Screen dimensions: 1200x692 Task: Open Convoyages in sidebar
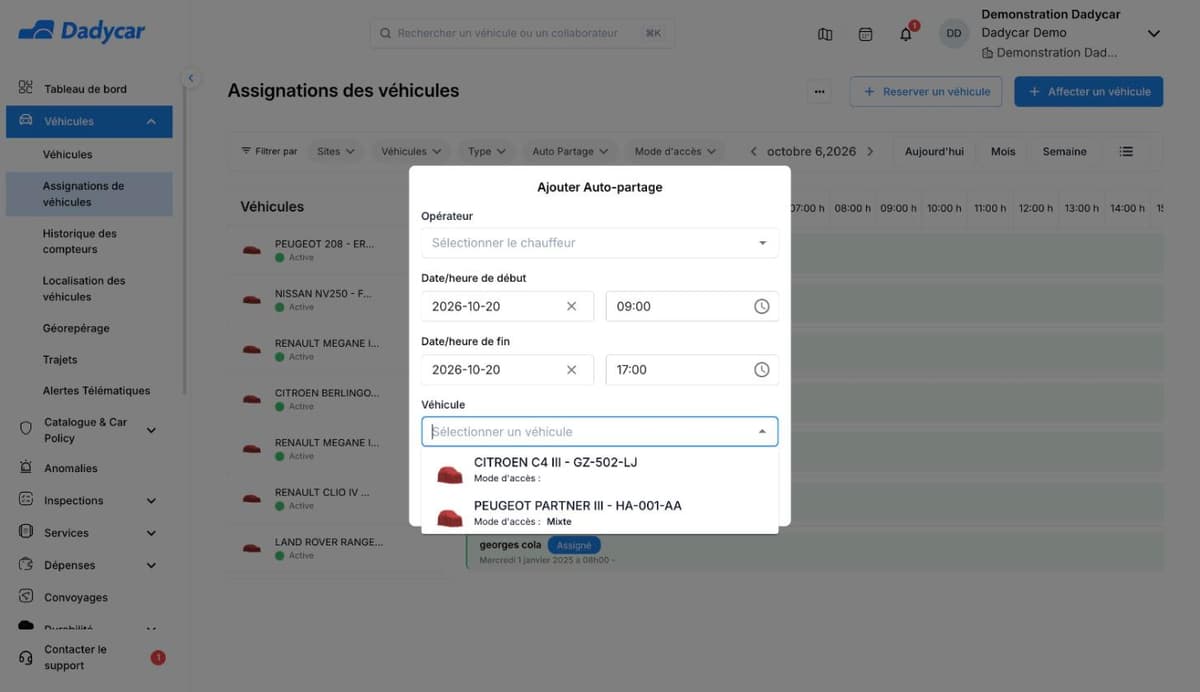coord(76,597)
